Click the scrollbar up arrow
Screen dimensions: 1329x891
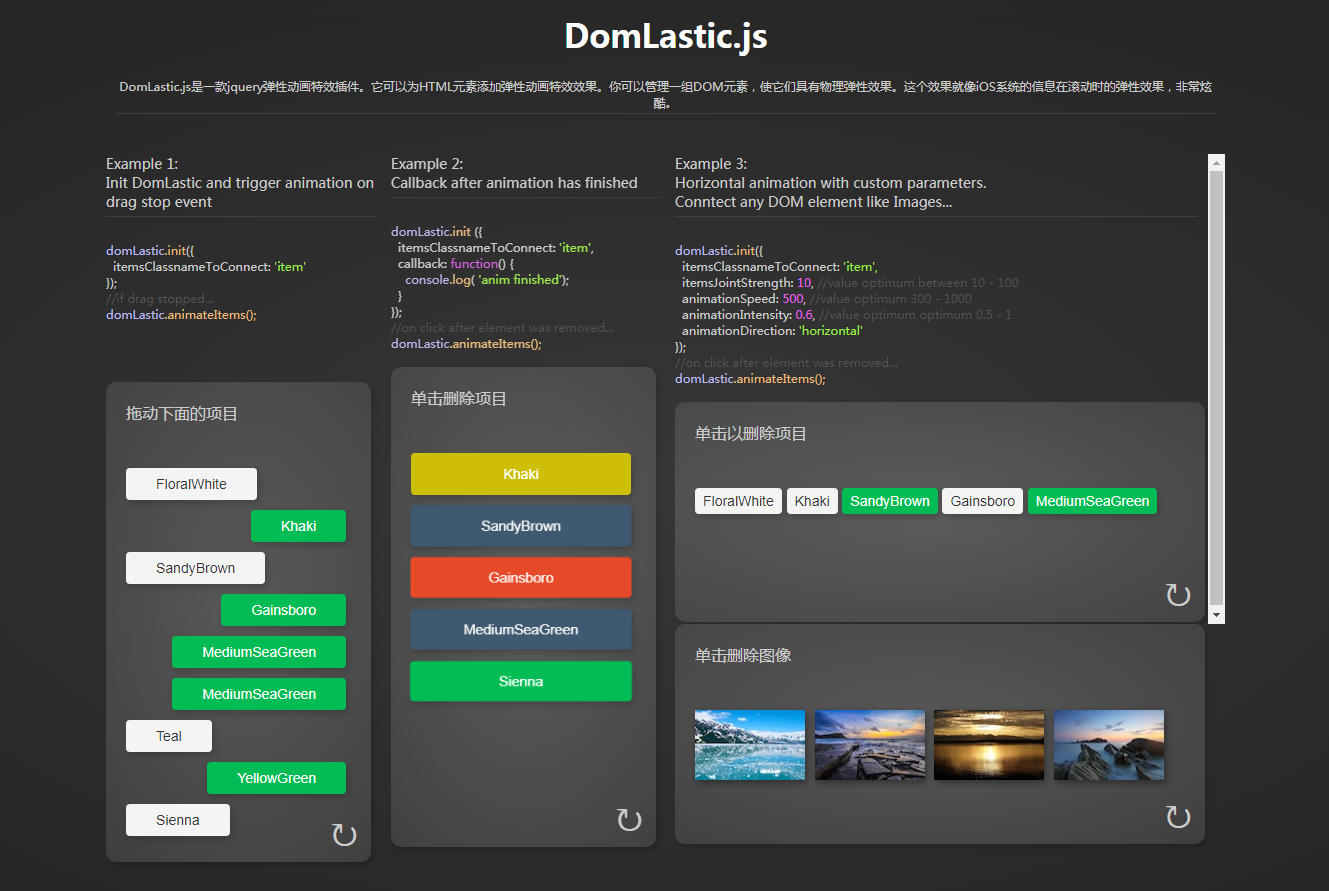point(1217,162)
